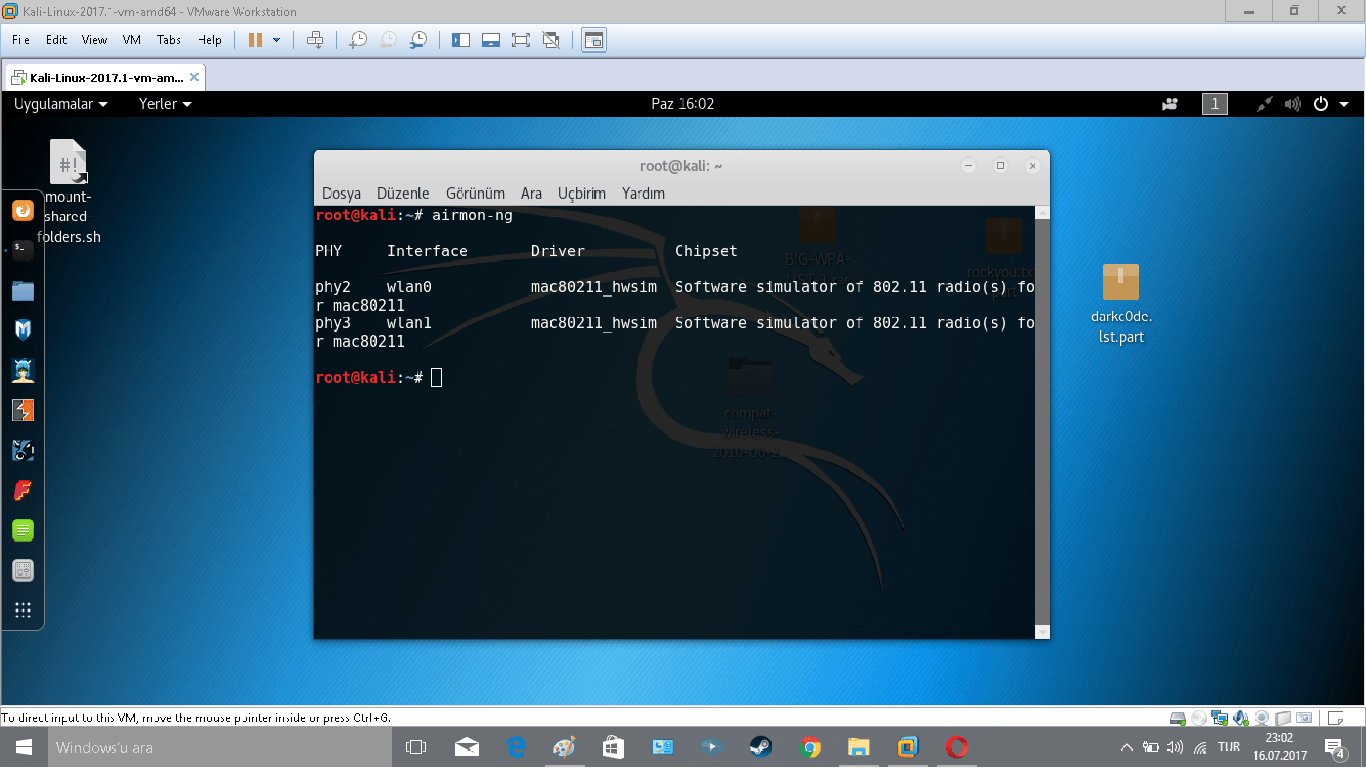Open the VMware Tabs menu
Viewport: 1366px width, 768px height.
[169, 40]
